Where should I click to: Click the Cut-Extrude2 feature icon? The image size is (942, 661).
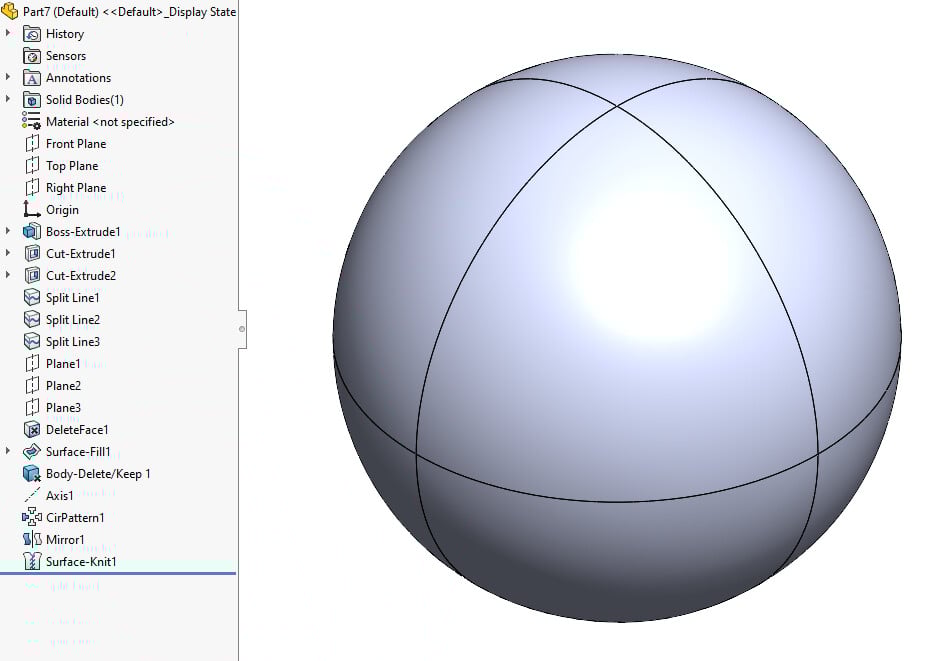[x=32, y=275]
